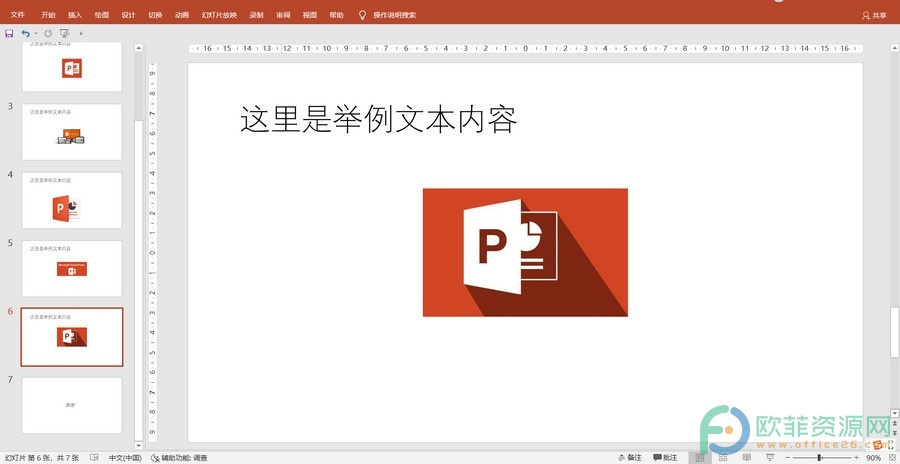Click the lightbulb Tell Me icon
The height and width of the screenshot is (464, 900).
[x=362, y=16]
